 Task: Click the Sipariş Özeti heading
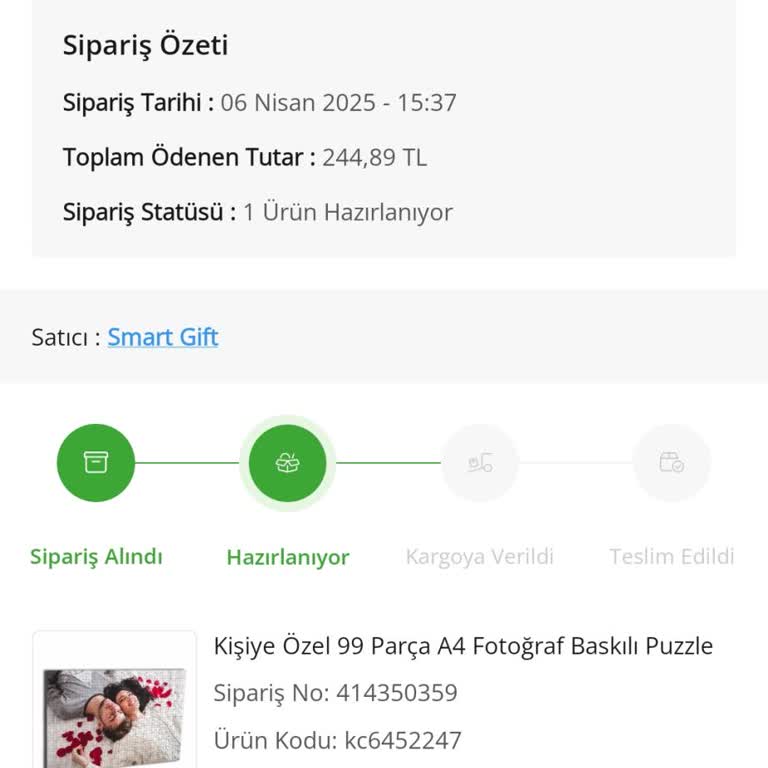click(146, 45)
